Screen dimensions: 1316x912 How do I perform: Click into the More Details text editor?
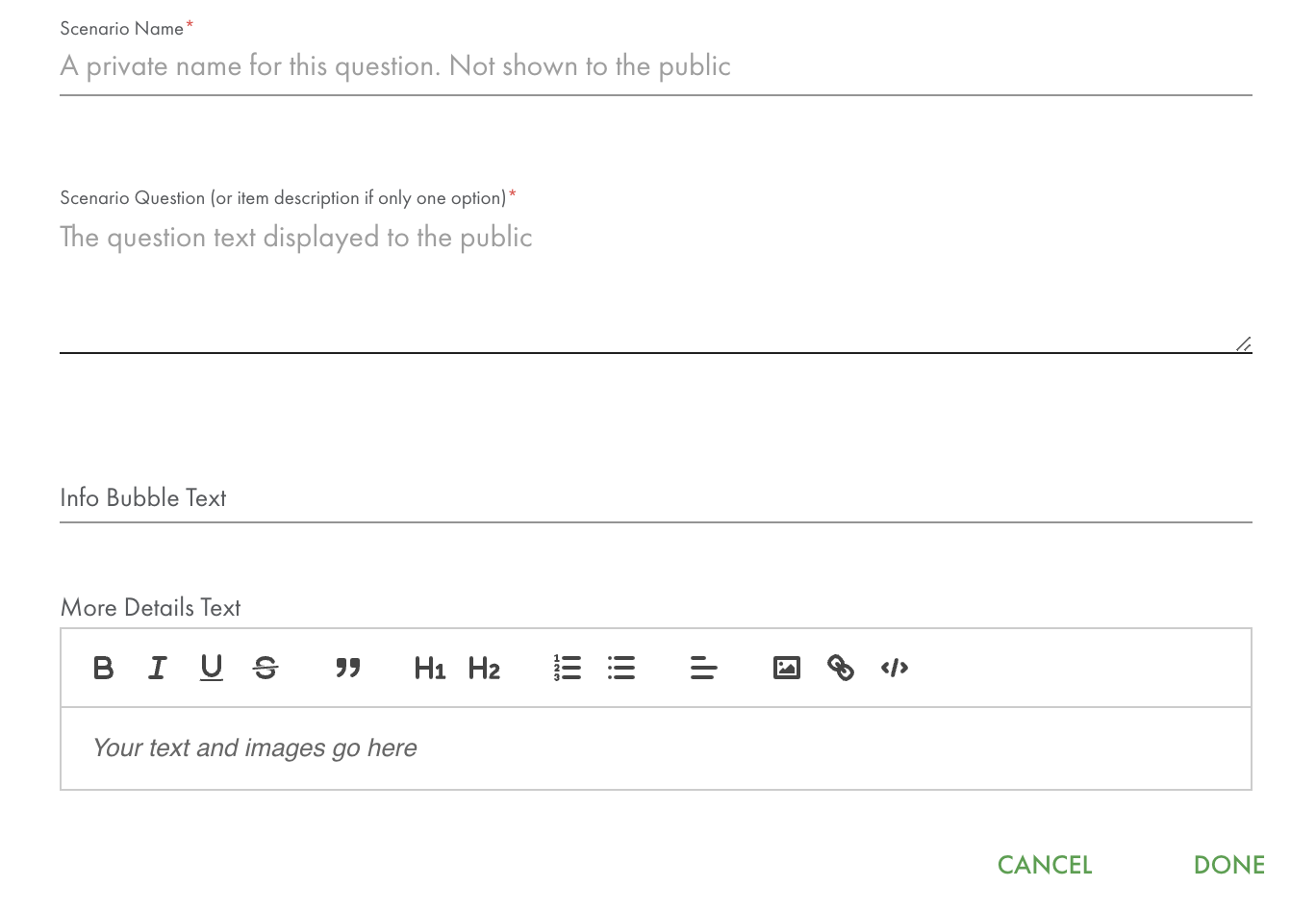pyautogui.click(x=656, y=748)
